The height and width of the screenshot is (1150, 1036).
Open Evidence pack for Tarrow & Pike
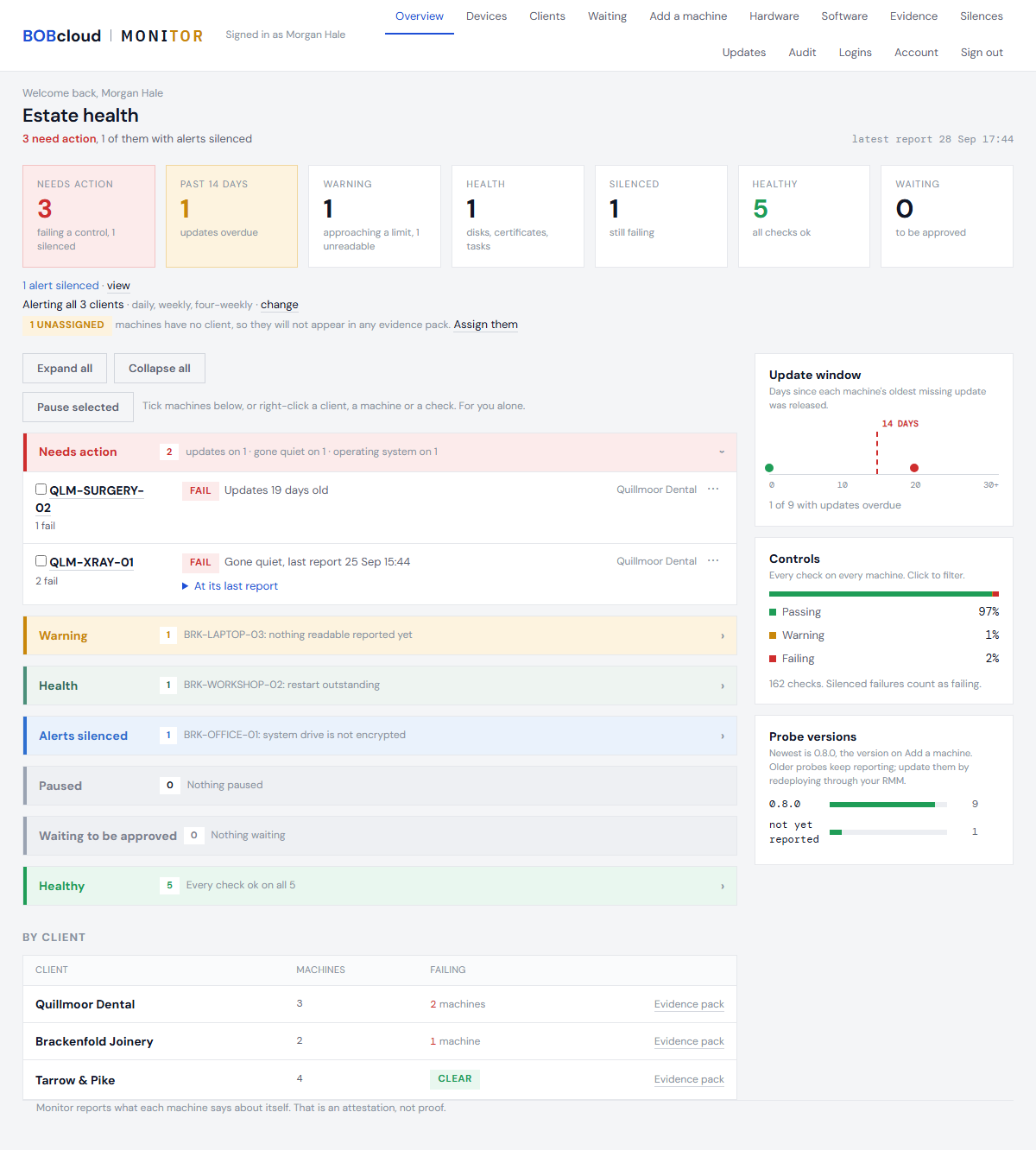coord(689,1079)
